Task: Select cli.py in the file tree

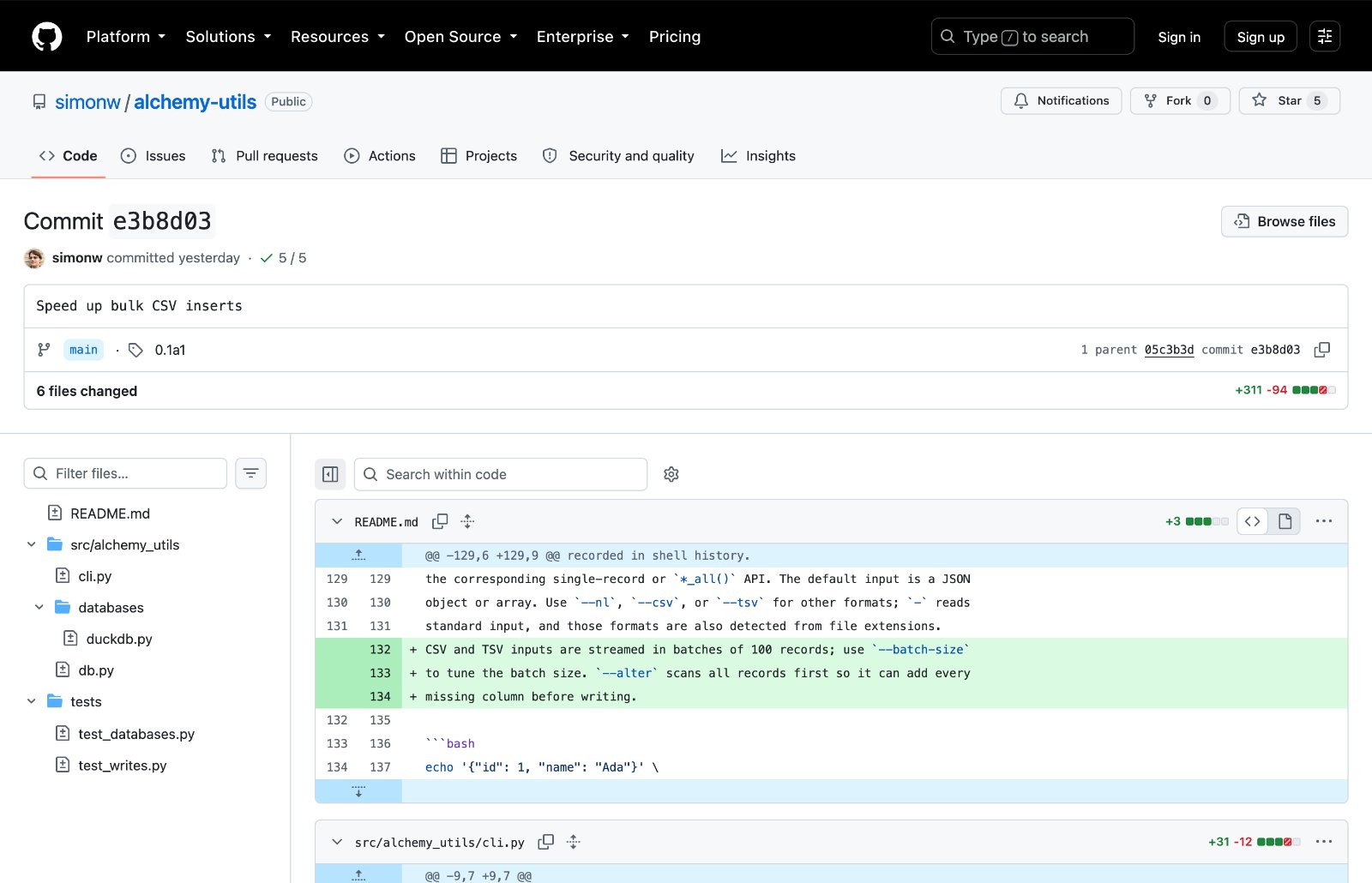Action: [x=94, y=576]
